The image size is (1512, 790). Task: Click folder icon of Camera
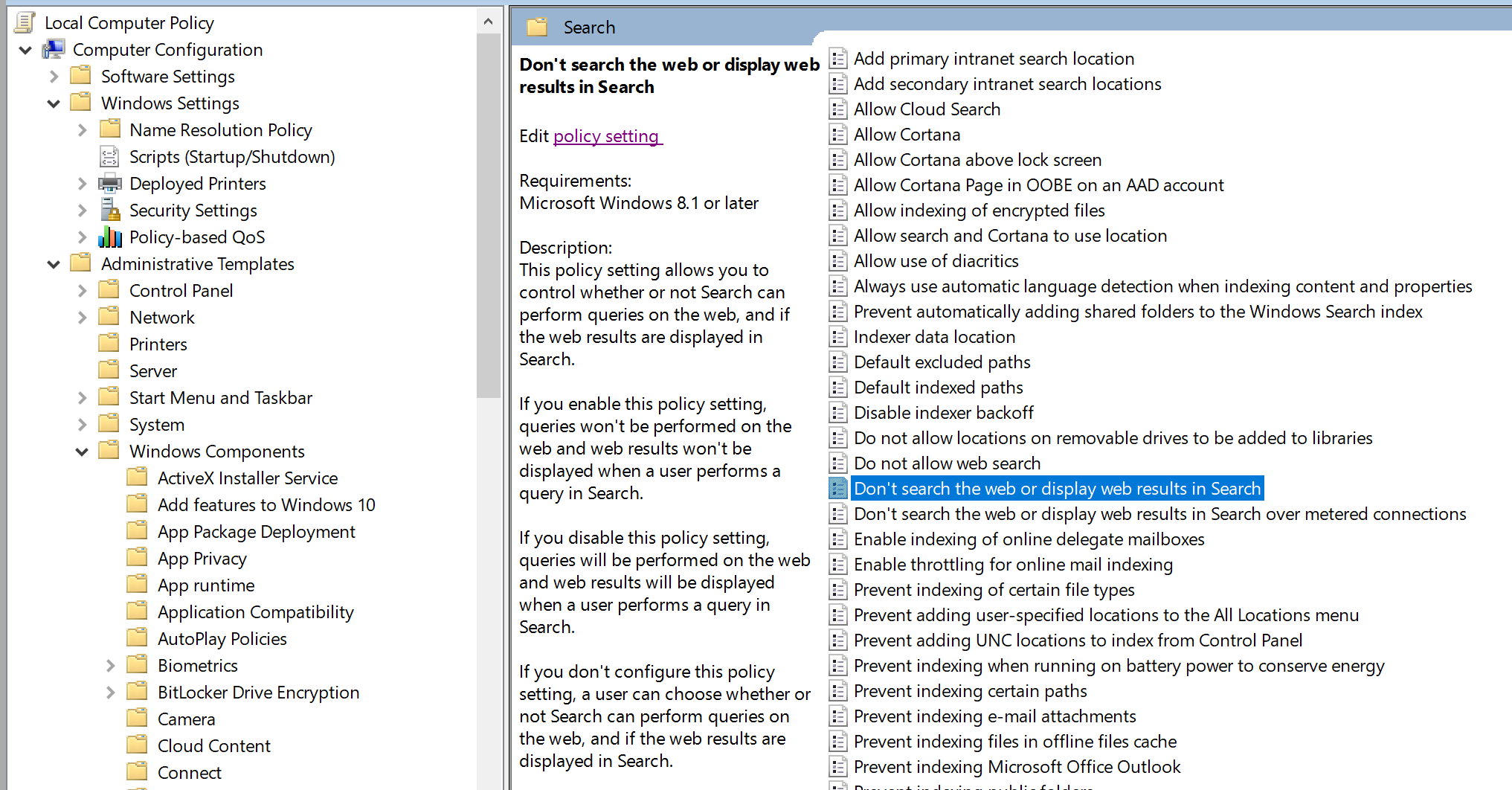(x=138, y=718)
